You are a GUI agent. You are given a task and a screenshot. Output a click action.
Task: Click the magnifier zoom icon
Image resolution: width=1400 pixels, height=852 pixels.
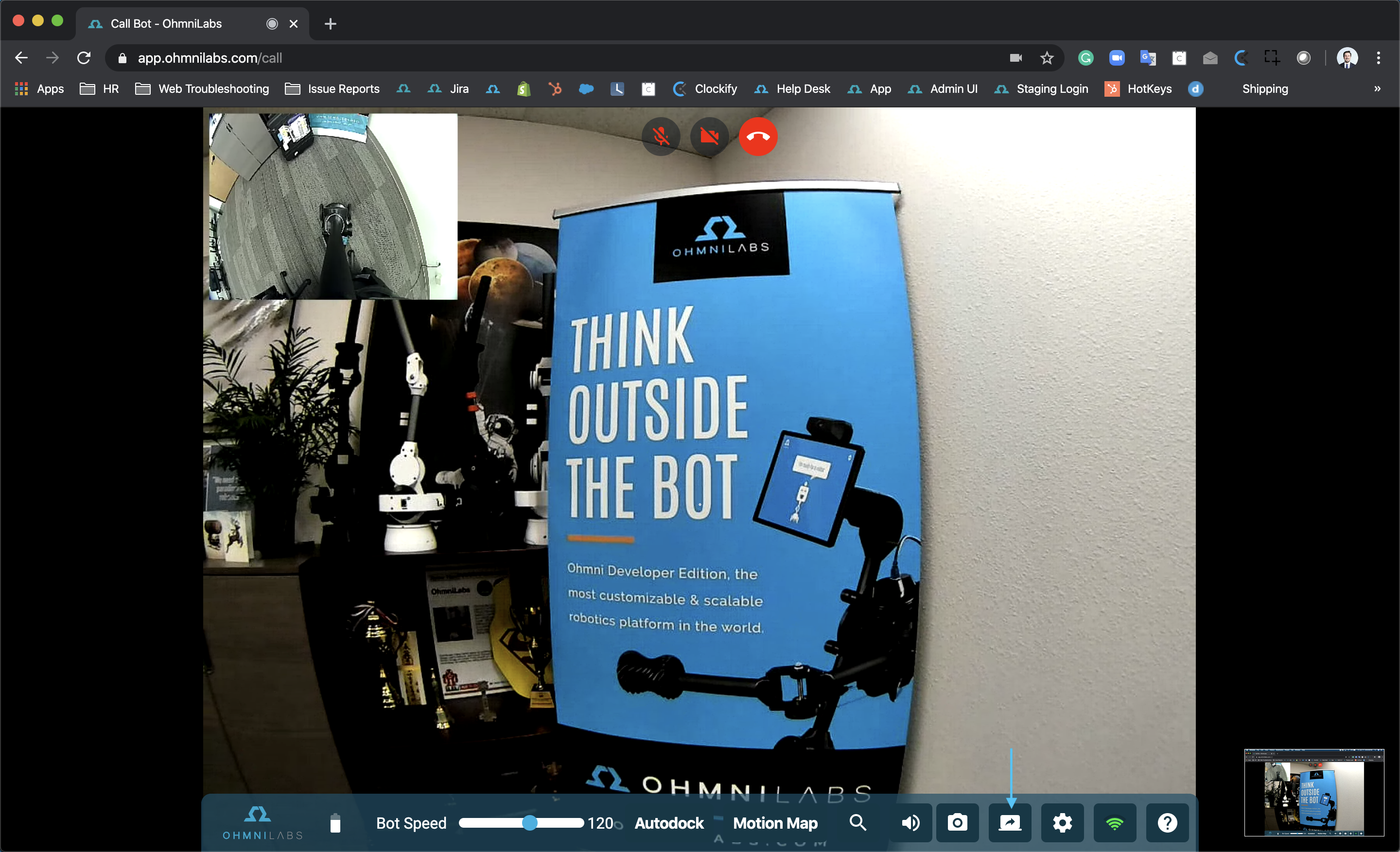tap(858, 822)
